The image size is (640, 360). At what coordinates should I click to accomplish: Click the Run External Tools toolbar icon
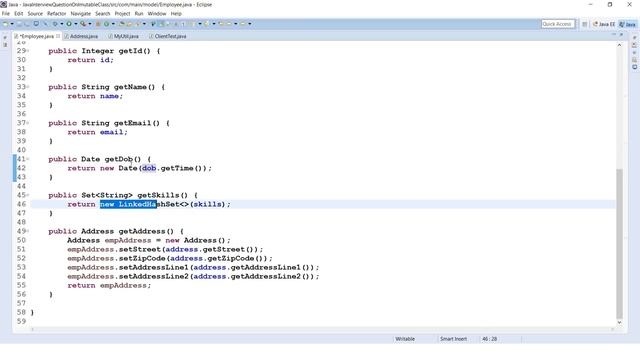(83, 24)
